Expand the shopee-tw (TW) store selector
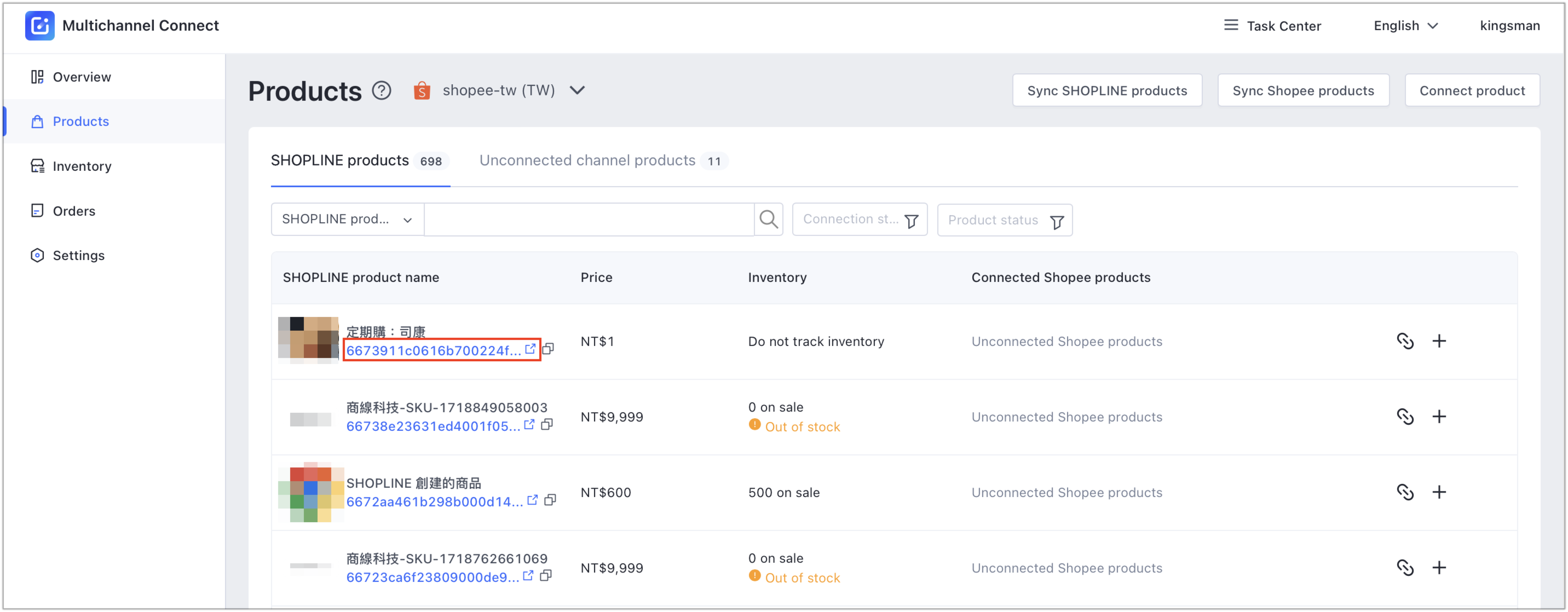This screenshot has height=612, width=1568. 514,91
